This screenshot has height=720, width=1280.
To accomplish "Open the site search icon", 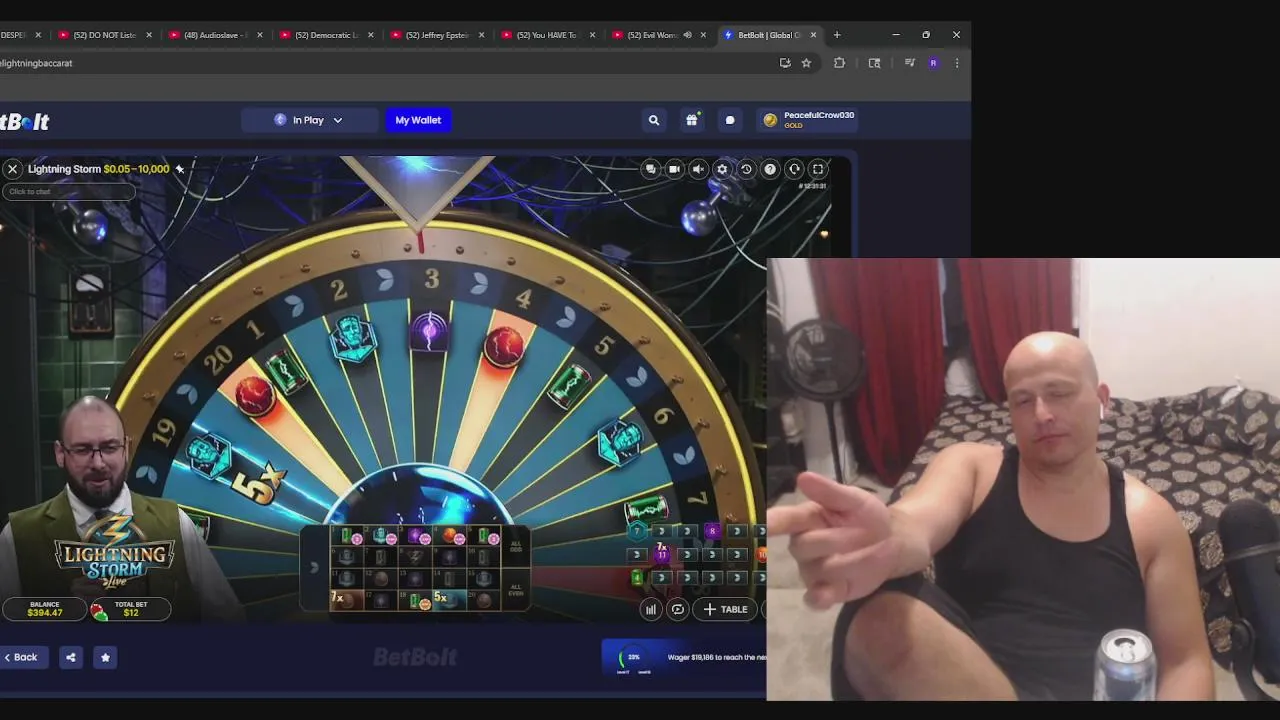I will [x=654, y=120].
